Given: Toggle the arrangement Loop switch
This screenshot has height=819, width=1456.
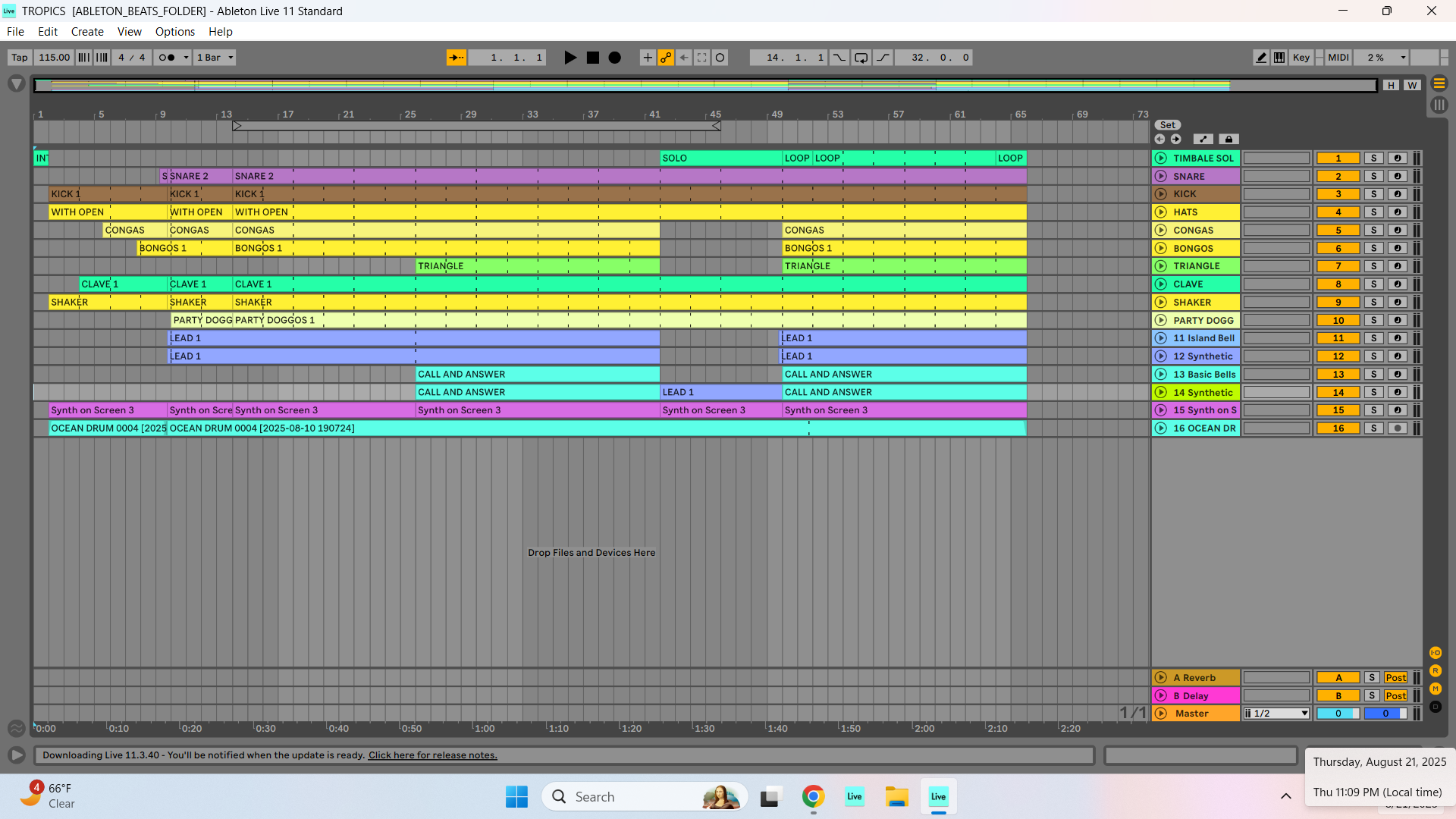Looking at the screenshot, I should point(861,58).
